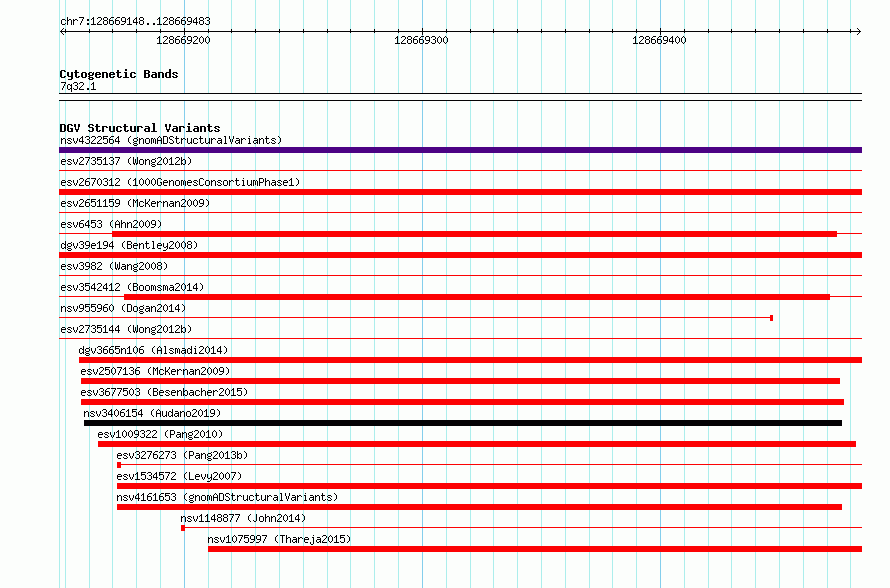This screenshot has width=890, height=588.
Task: Open esv1534572 (Levy2007) variant
Action: [179, 476]
